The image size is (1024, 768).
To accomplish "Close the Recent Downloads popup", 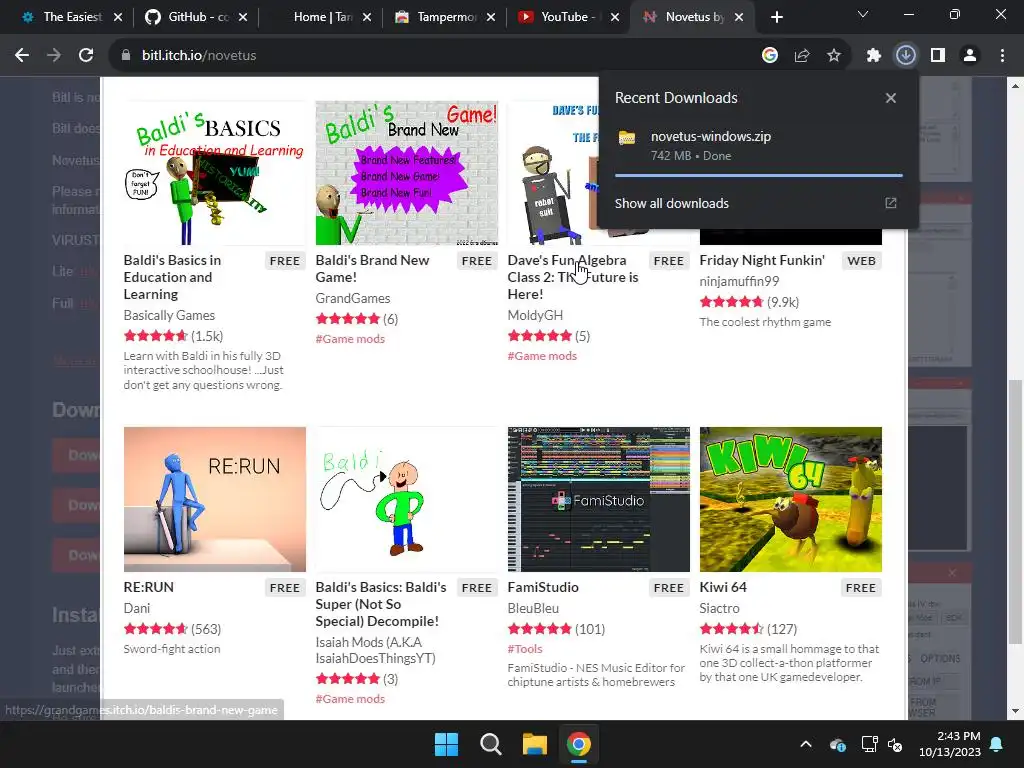I will click(891, 98).
